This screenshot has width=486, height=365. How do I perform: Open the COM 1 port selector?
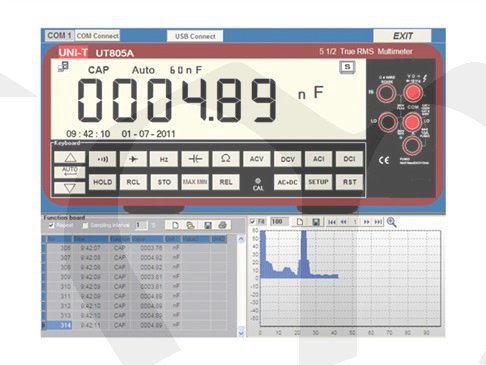click(x=60, y=35)
